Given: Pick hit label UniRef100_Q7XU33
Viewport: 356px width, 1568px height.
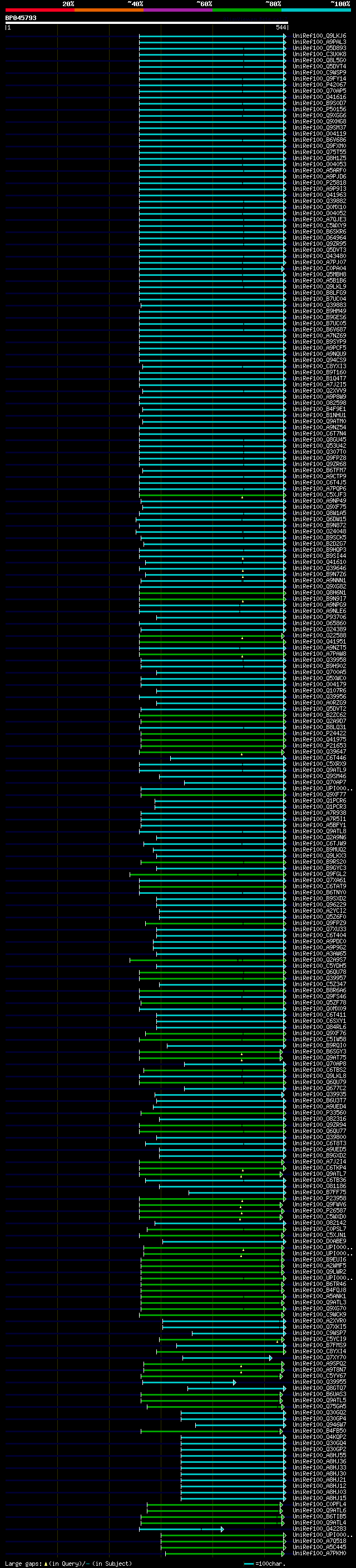Looking at the screenshot, I should [x=319, y=929].
